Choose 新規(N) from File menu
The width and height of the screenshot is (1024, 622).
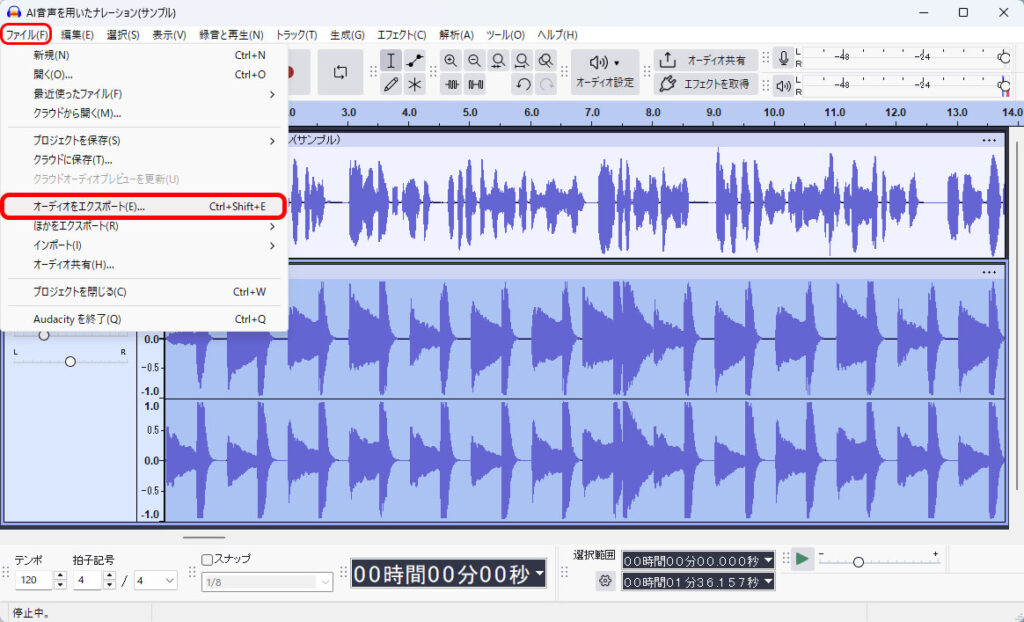coord(144,56)
